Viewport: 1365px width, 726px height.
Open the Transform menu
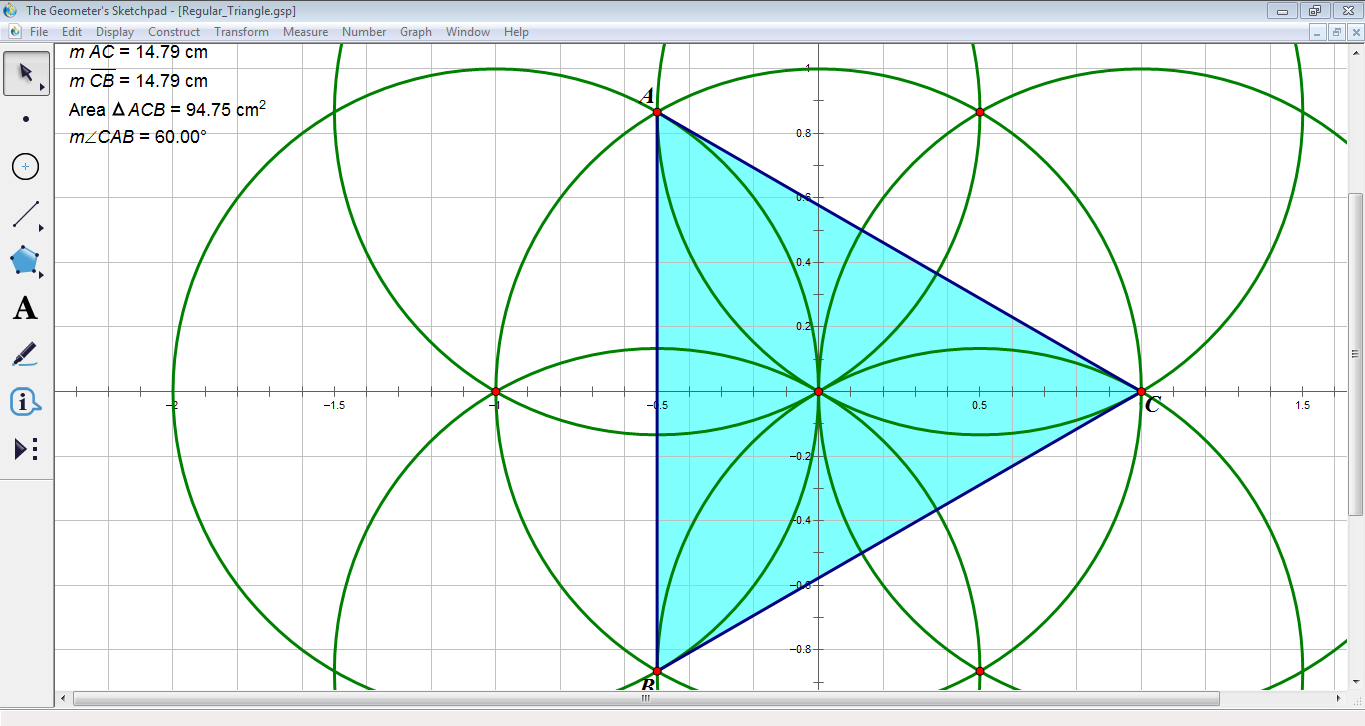tap(241, 32)
